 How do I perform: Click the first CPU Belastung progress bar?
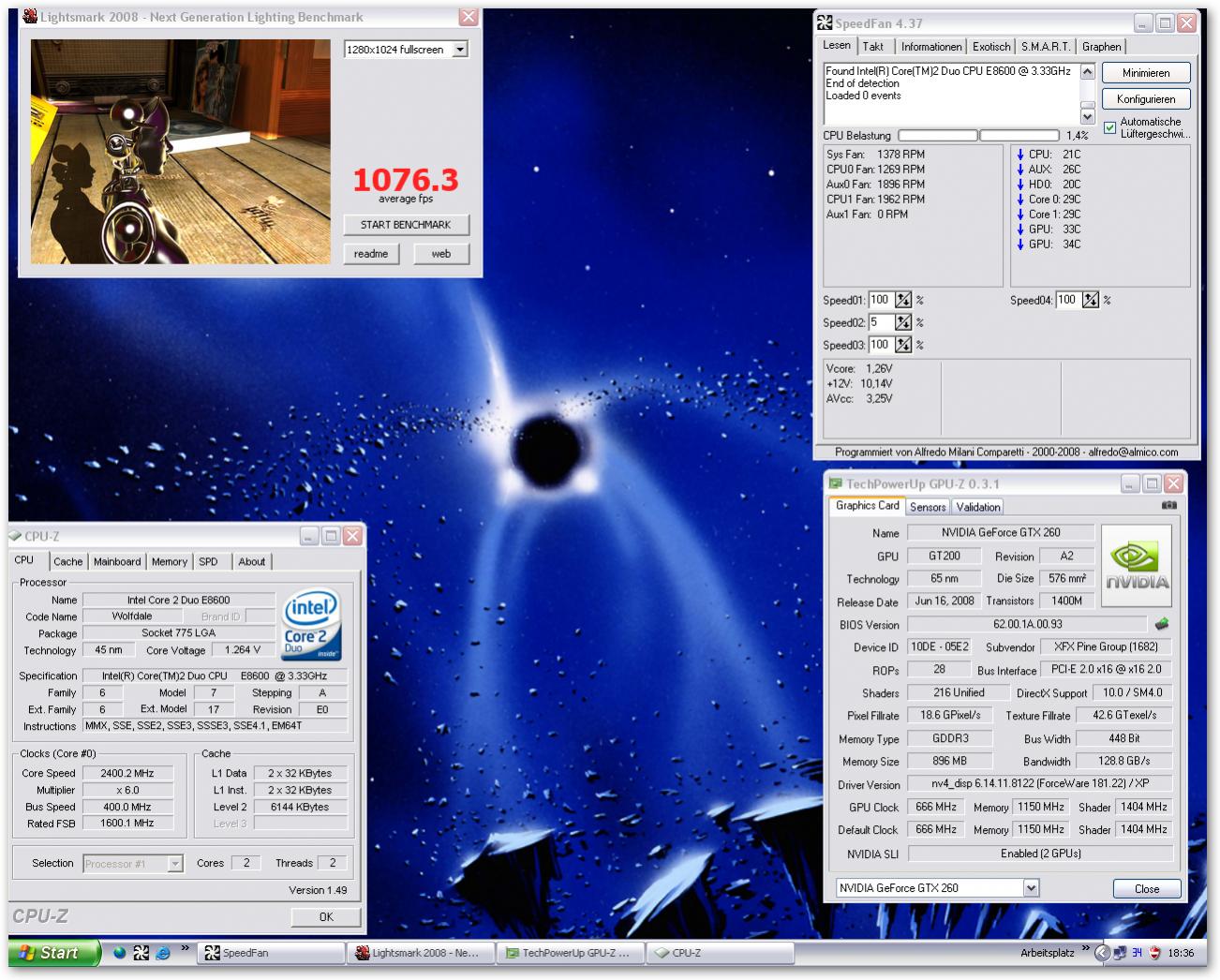pos(937,136)
